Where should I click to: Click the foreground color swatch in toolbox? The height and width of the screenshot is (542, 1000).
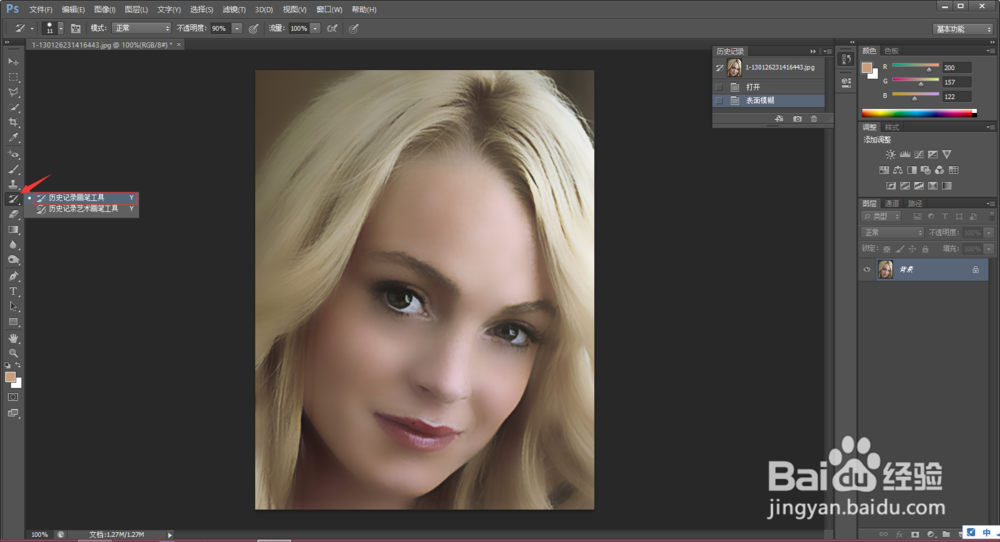[10, 377]
